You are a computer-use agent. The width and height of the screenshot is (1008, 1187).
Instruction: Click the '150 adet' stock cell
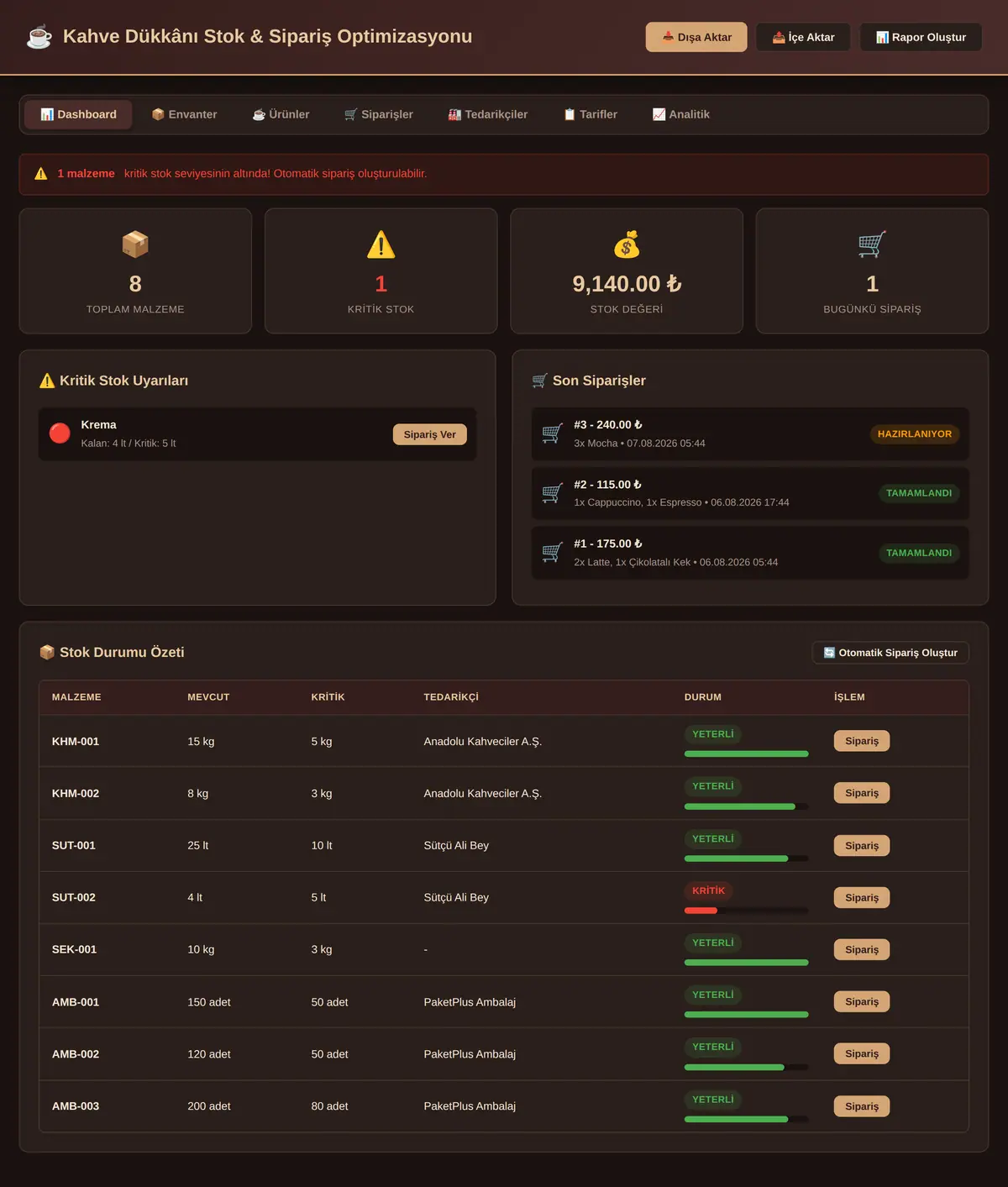point(209,1002)
